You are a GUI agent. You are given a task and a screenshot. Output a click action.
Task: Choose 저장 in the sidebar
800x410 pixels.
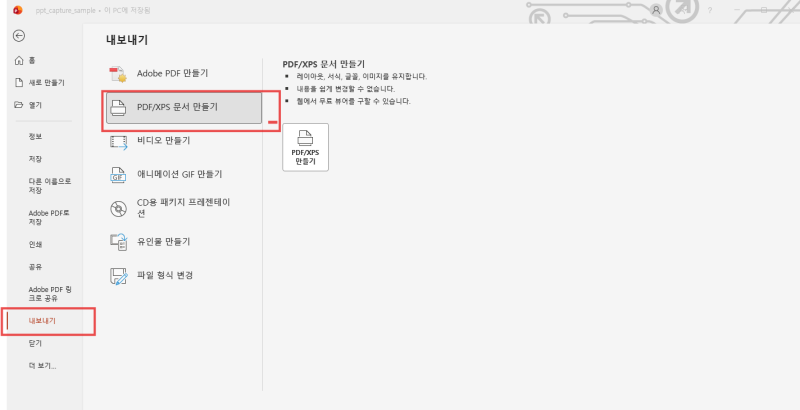point(35,159)
